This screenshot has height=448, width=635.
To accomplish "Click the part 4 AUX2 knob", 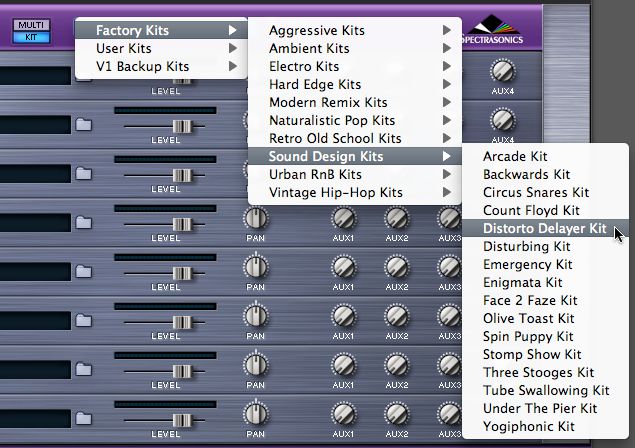I will (x=396, y=219).
